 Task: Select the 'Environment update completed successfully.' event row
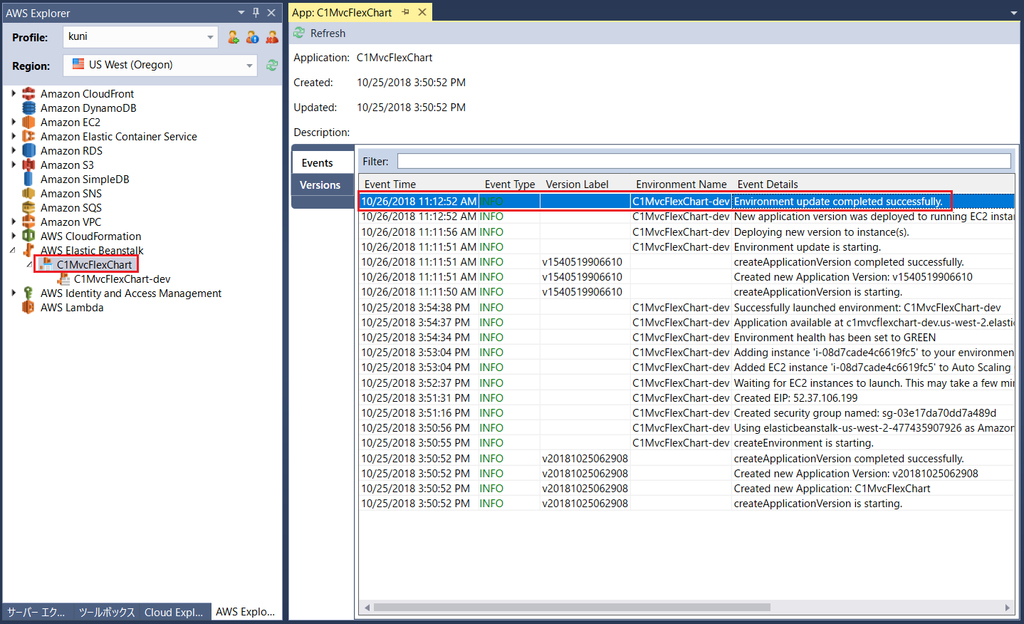click(x=687, y=201)
